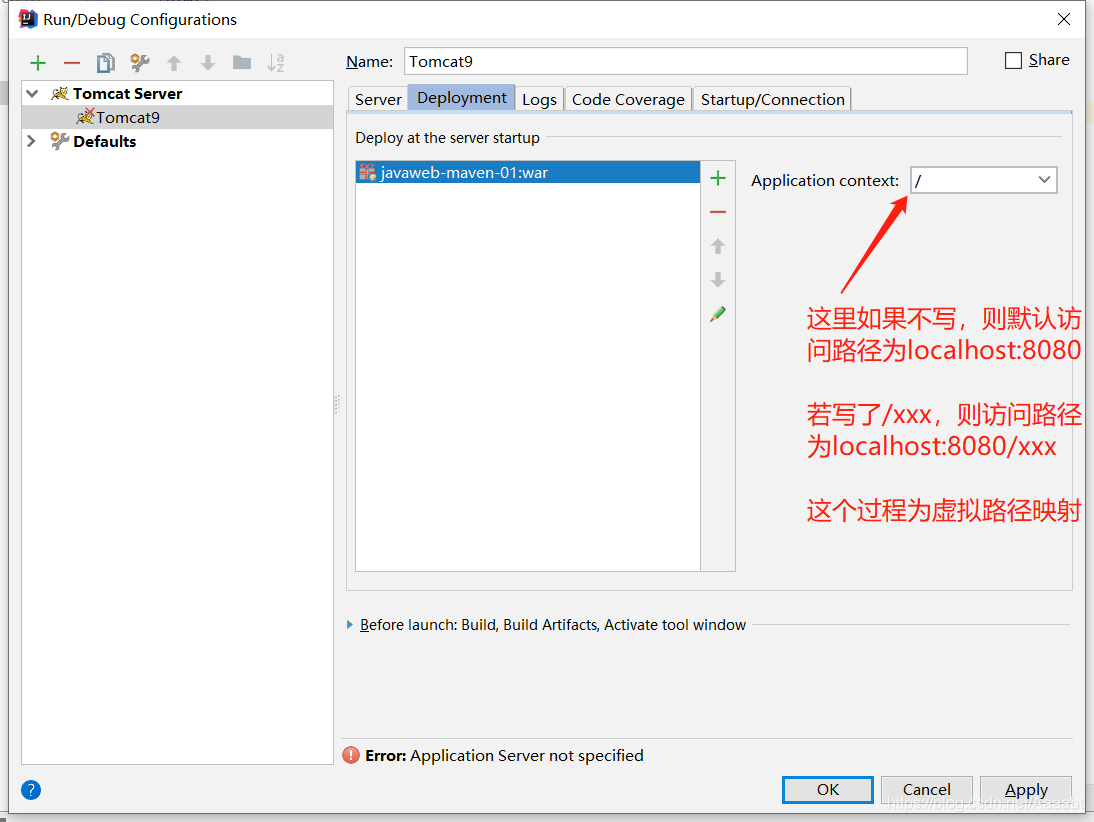
Task: Open help with question mark icon
Action: [31, 790]
